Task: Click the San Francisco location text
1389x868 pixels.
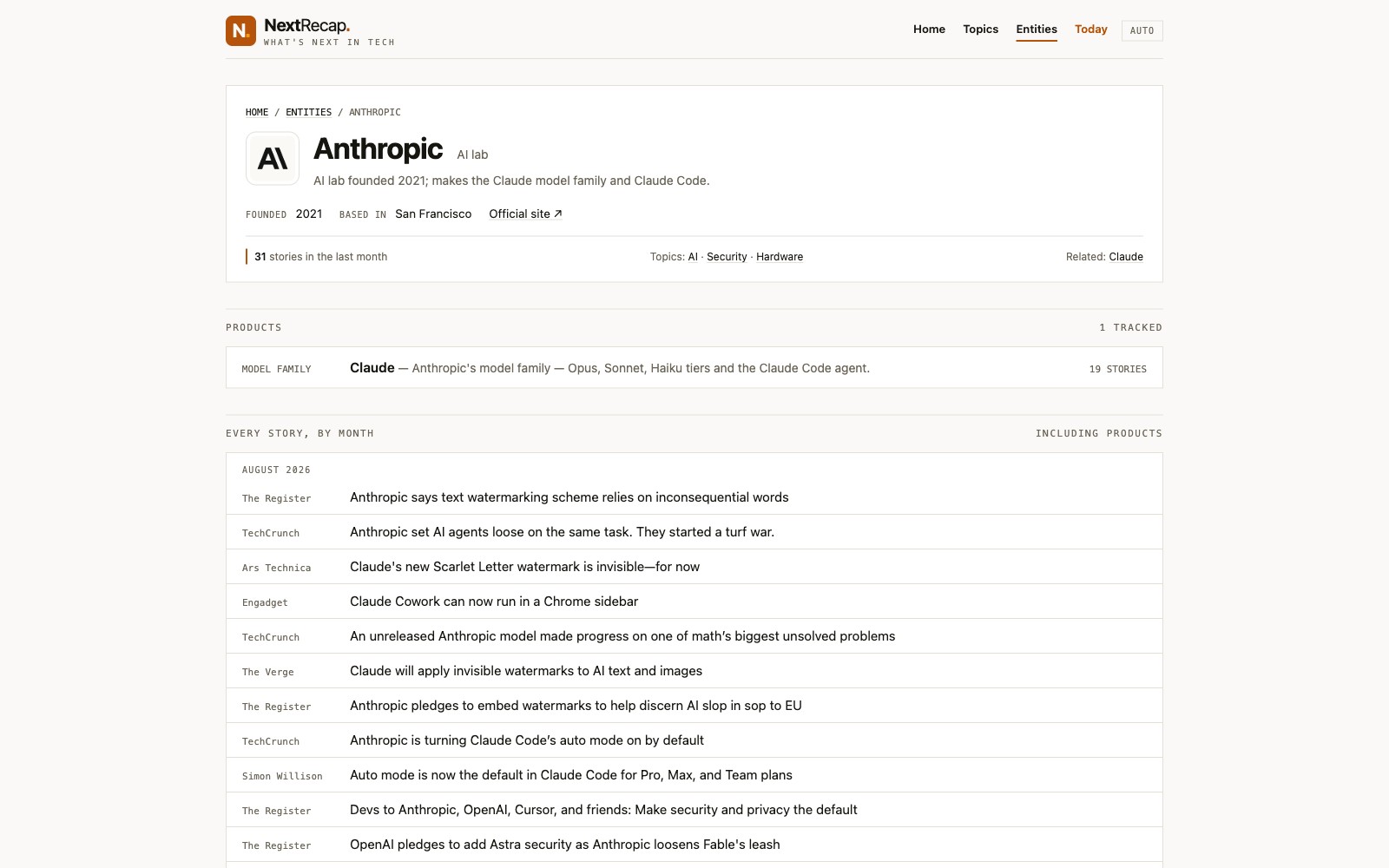Action: point(433,214)
